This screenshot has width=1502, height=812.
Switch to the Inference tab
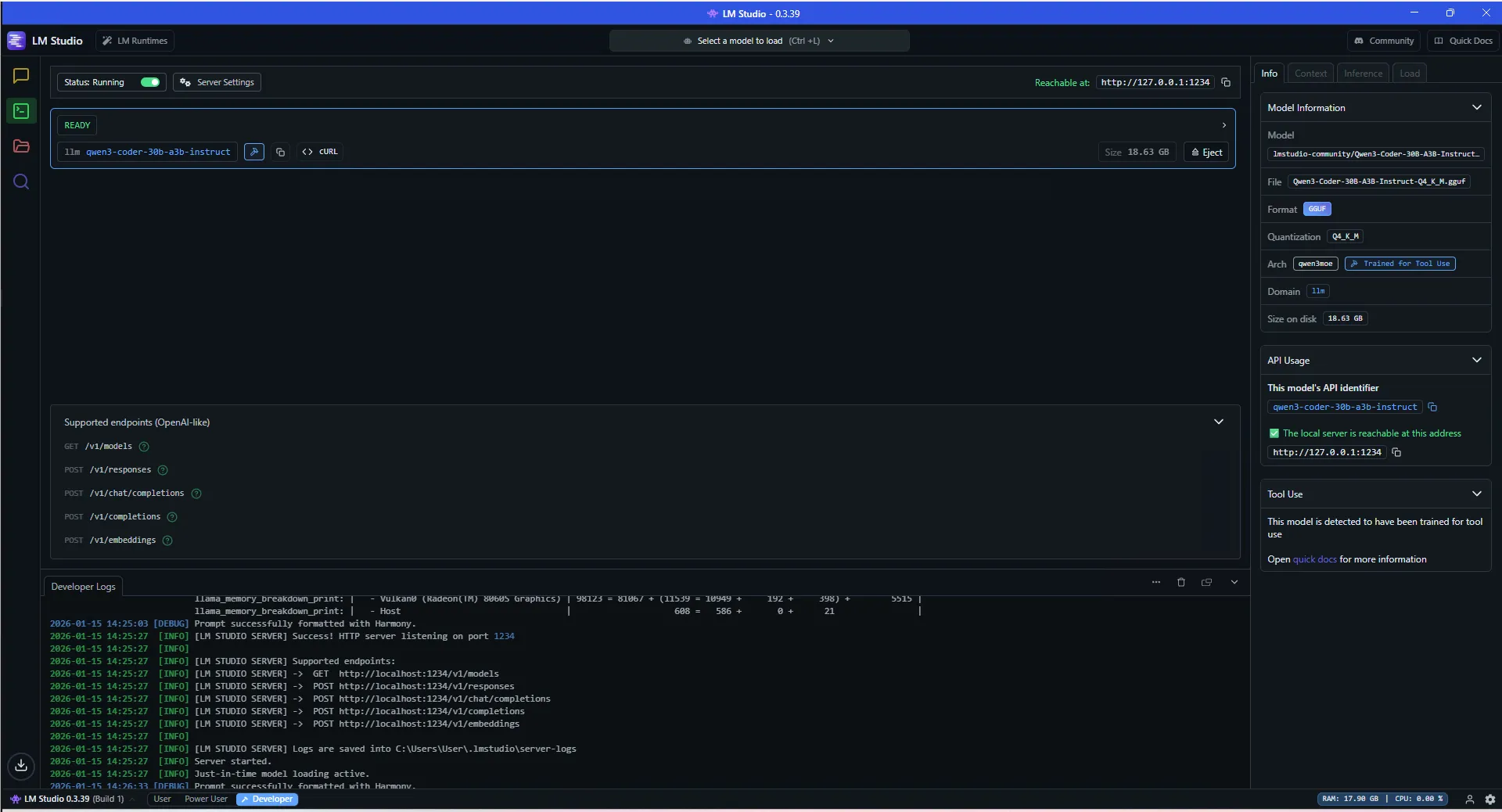1363,73
